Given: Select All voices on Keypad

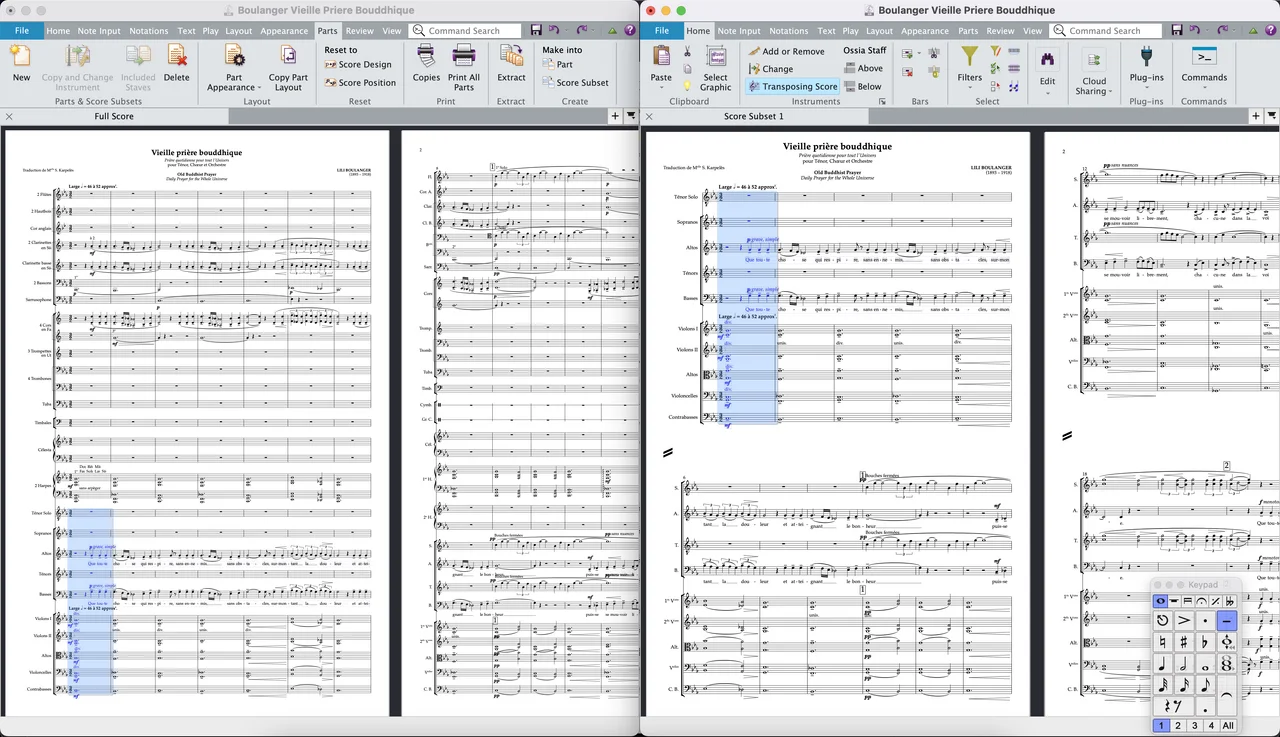Looking at the screenshot, I should click(x=1228, y=726).
